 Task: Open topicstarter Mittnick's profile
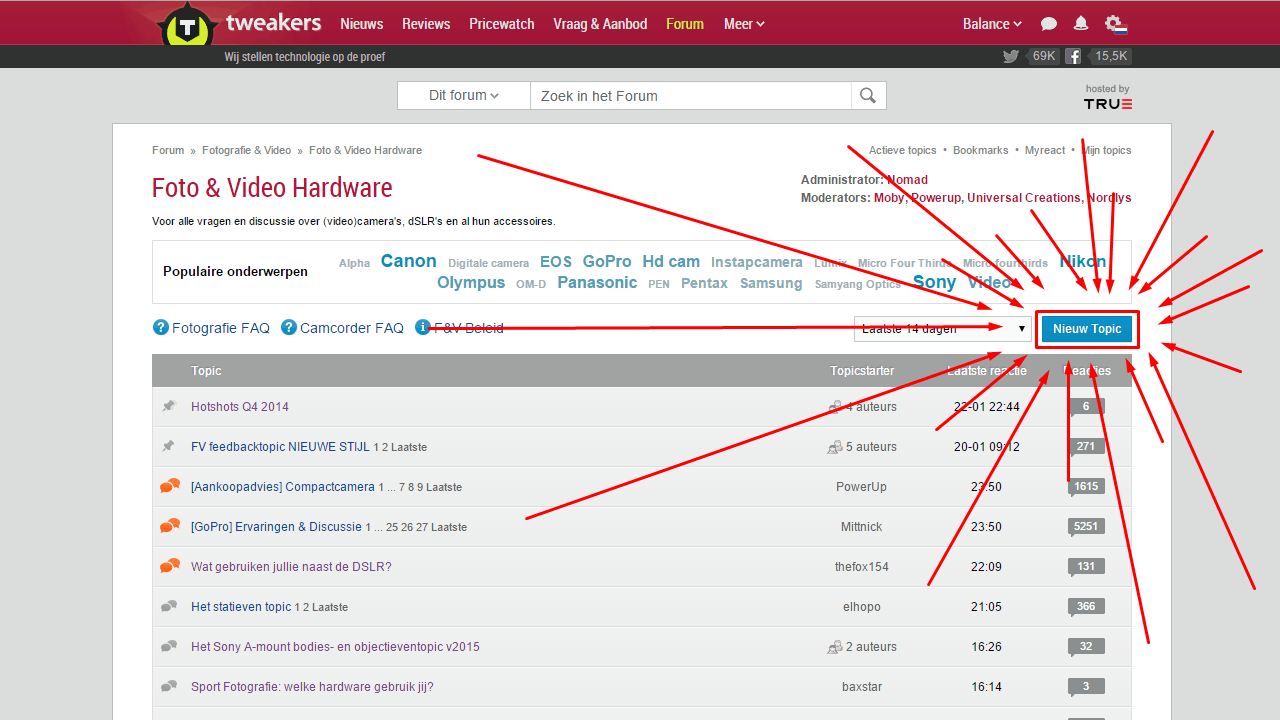(x=862, y=527)
